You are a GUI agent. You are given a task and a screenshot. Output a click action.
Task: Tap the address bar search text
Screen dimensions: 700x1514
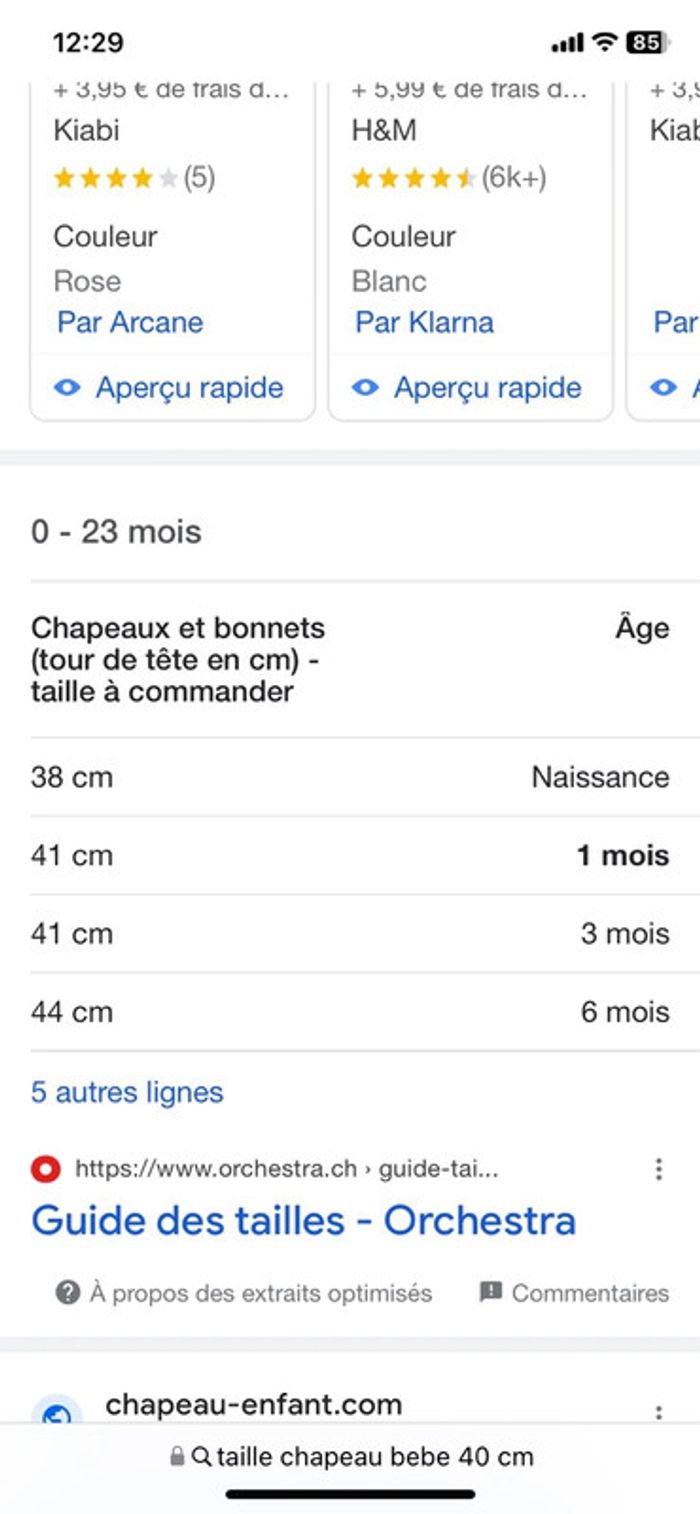tap(375, 1457)
